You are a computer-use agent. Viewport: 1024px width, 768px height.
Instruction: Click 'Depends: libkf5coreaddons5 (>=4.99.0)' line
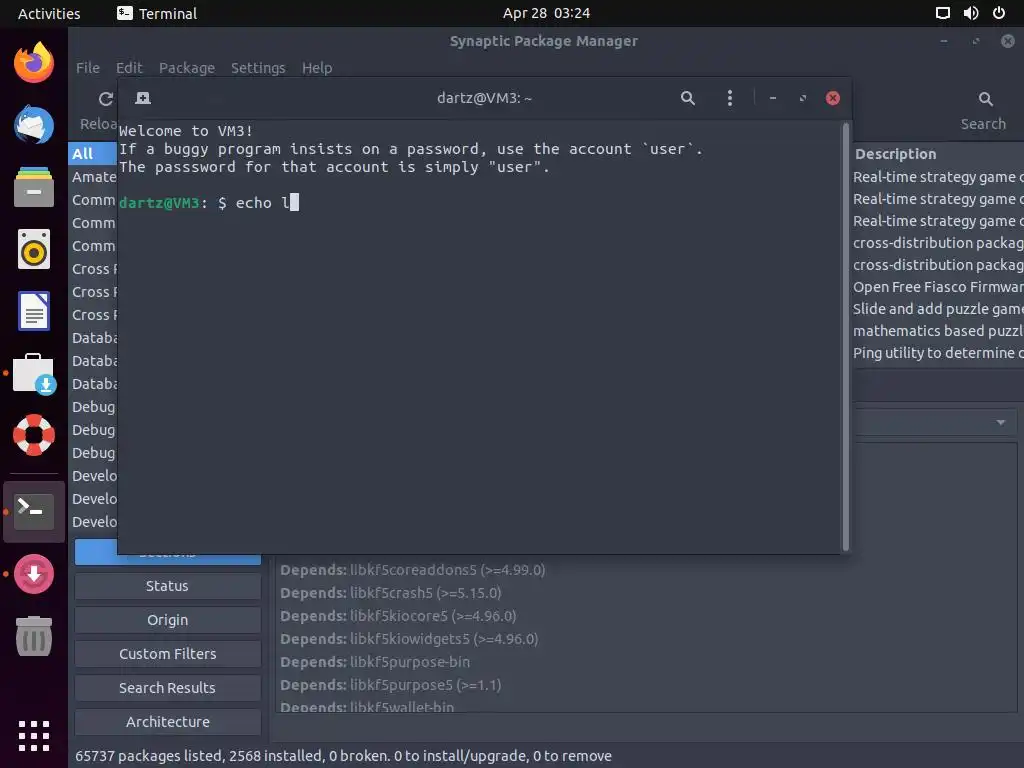pyautogui.click(x=413, y=570)
